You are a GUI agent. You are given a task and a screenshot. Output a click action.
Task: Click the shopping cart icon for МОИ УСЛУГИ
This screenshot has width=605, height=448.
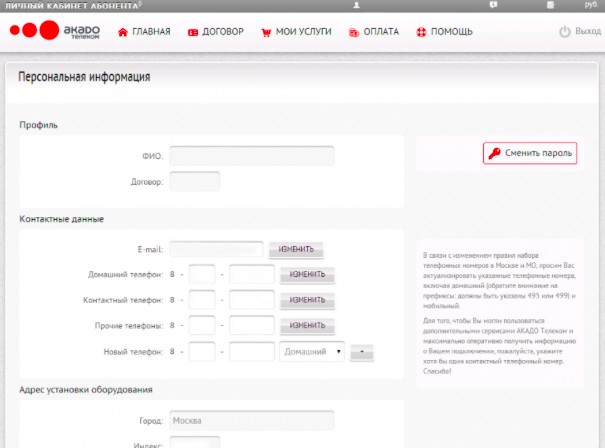[266, 32]
